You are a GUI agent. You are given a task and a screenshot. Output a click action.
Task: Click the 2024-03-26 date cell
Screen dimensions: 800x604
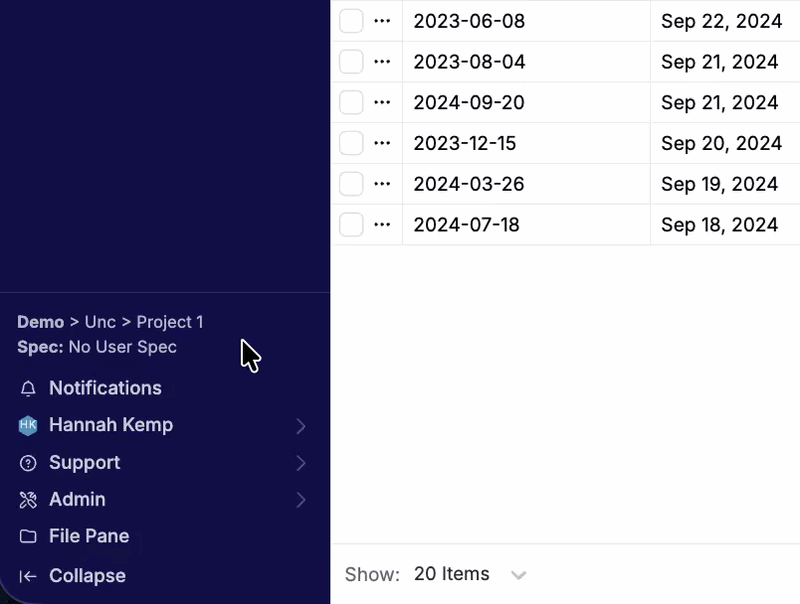pyautogui.click(x=469, y=185)
